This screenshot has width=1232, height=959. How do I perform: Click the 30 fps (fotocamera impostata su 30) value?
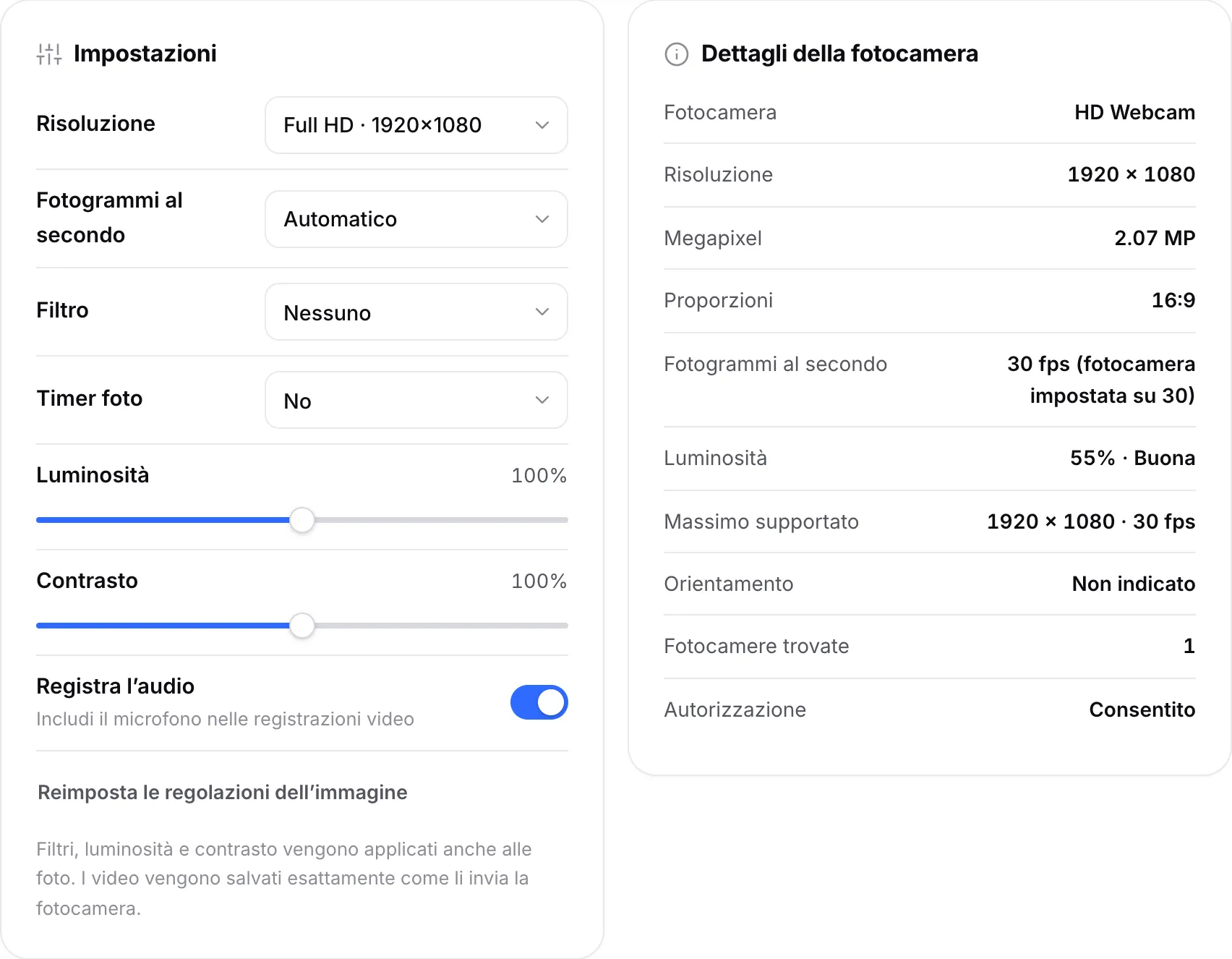coord(1101,380)
